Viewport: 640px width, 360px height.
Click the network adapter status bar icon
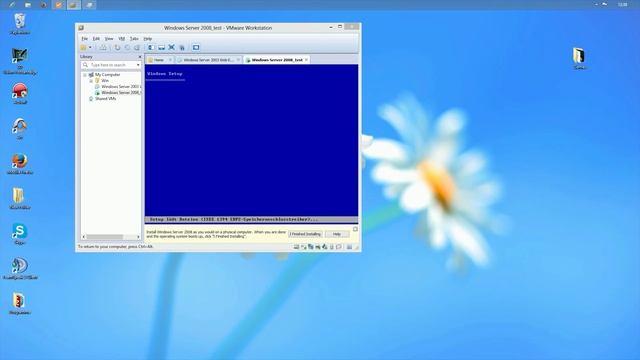pos(311,247)
